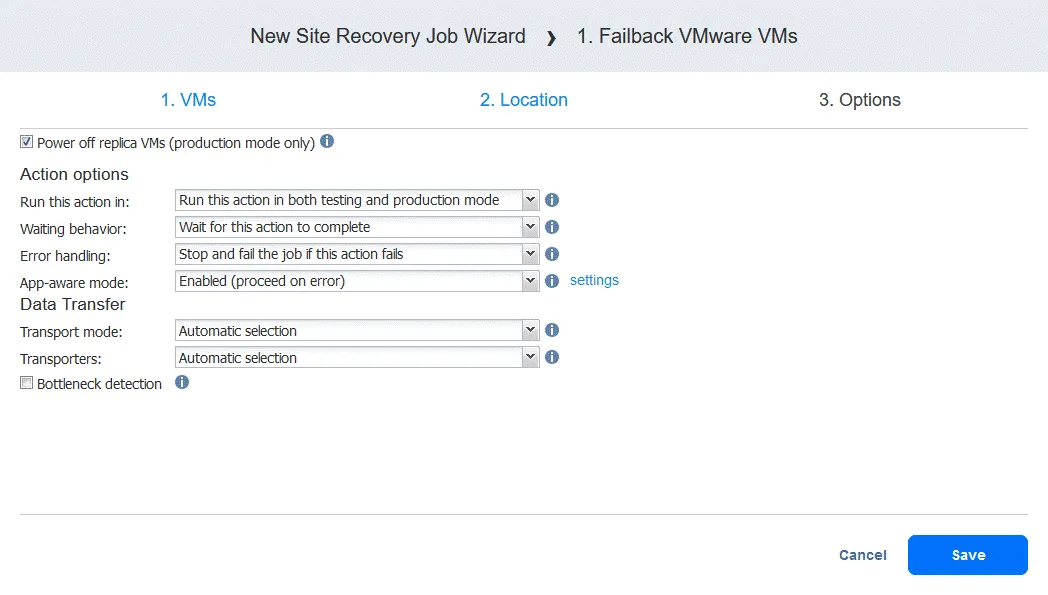Open the Bottleneck detection info tooltip

pos(181,382)
